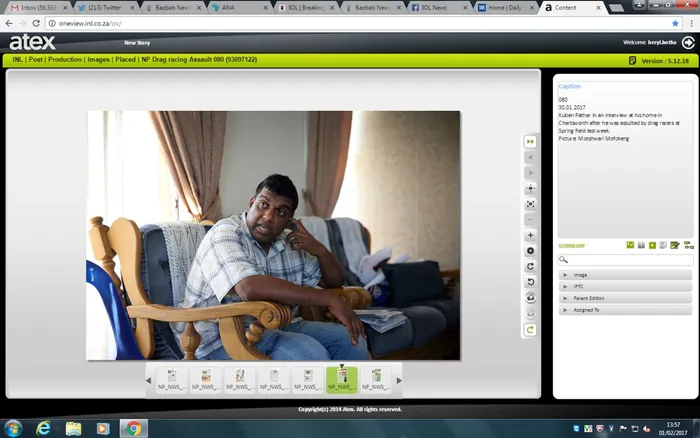Click the fast-forward arrows icon in image toolbar

(x=530, y=142)
